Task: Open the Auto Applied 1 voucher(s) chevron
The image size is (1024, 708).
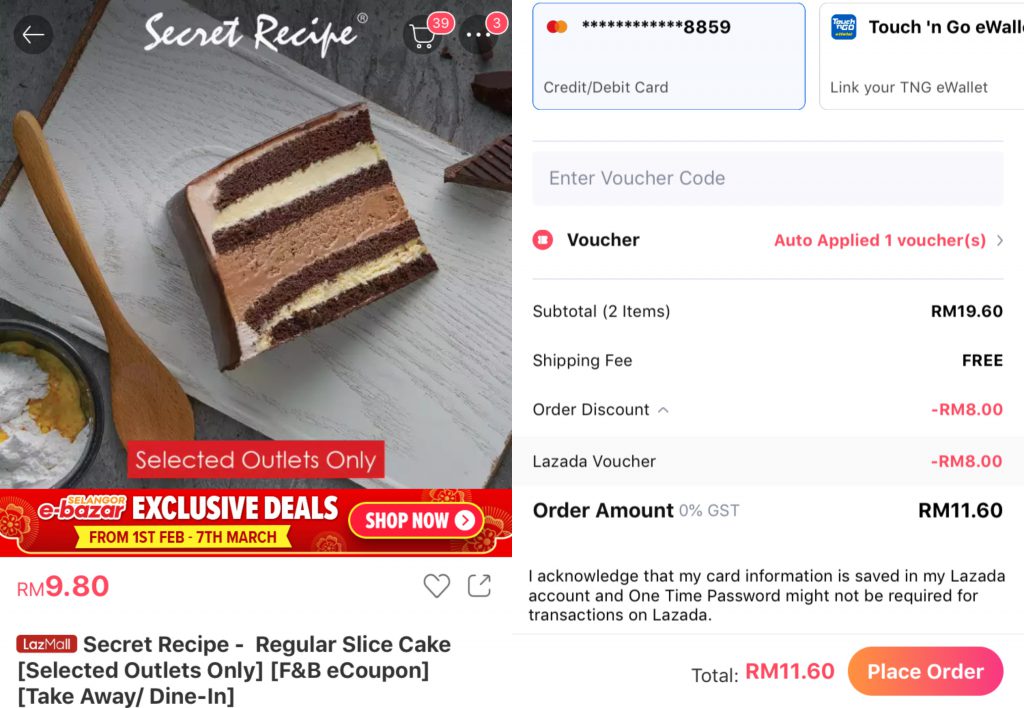Action: click(1000, 240)
